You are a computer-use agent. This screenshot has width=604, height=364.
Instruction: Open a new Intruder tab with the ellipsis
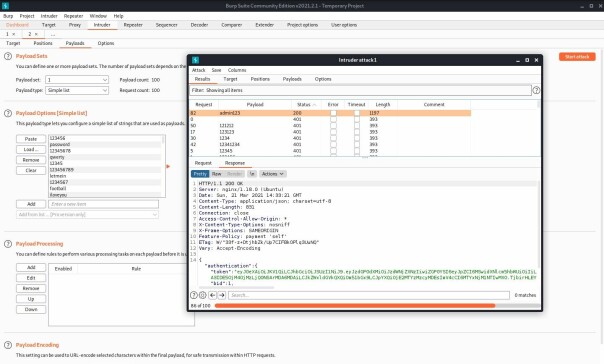point(53,34)
